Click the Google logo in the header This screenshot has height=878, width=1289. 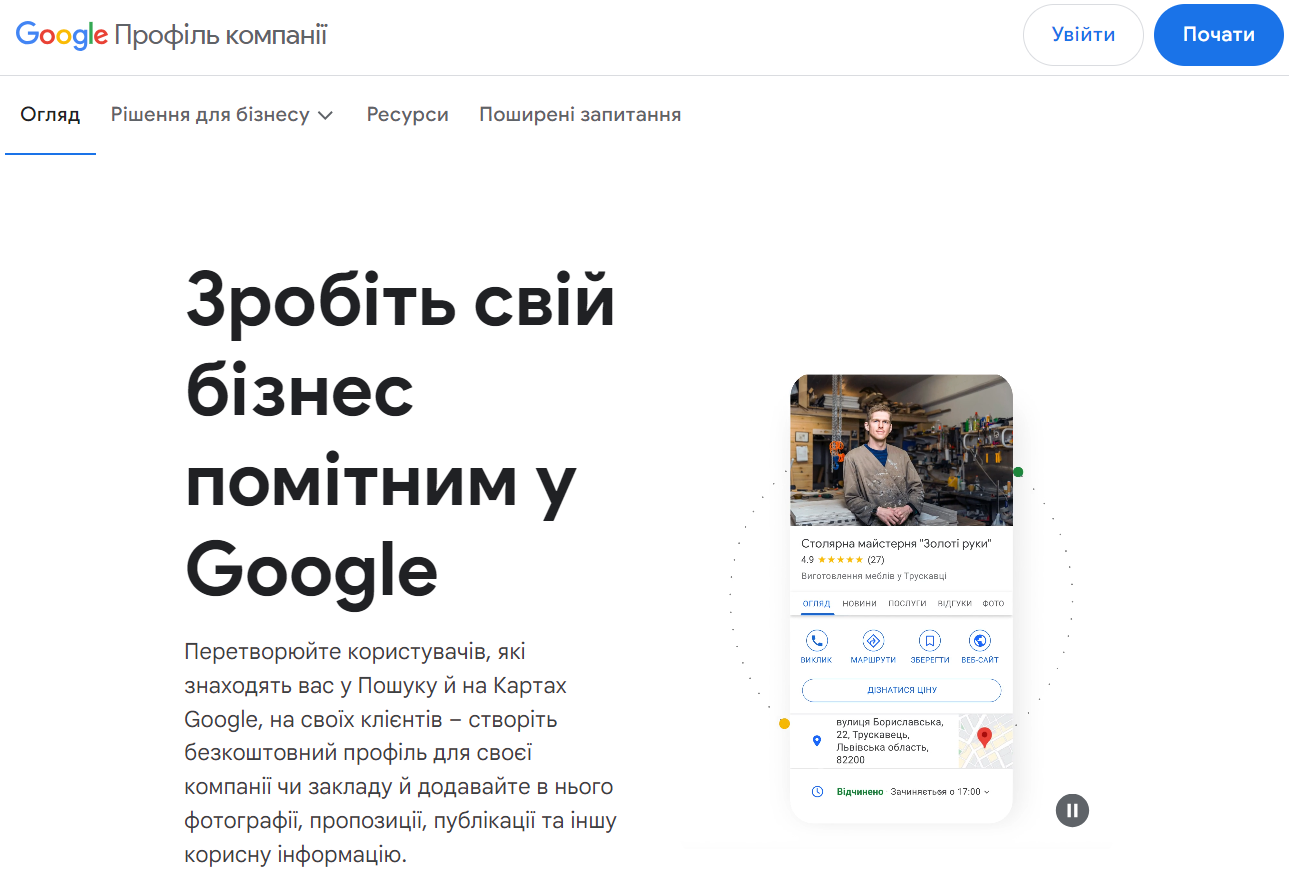pos(63,34)
